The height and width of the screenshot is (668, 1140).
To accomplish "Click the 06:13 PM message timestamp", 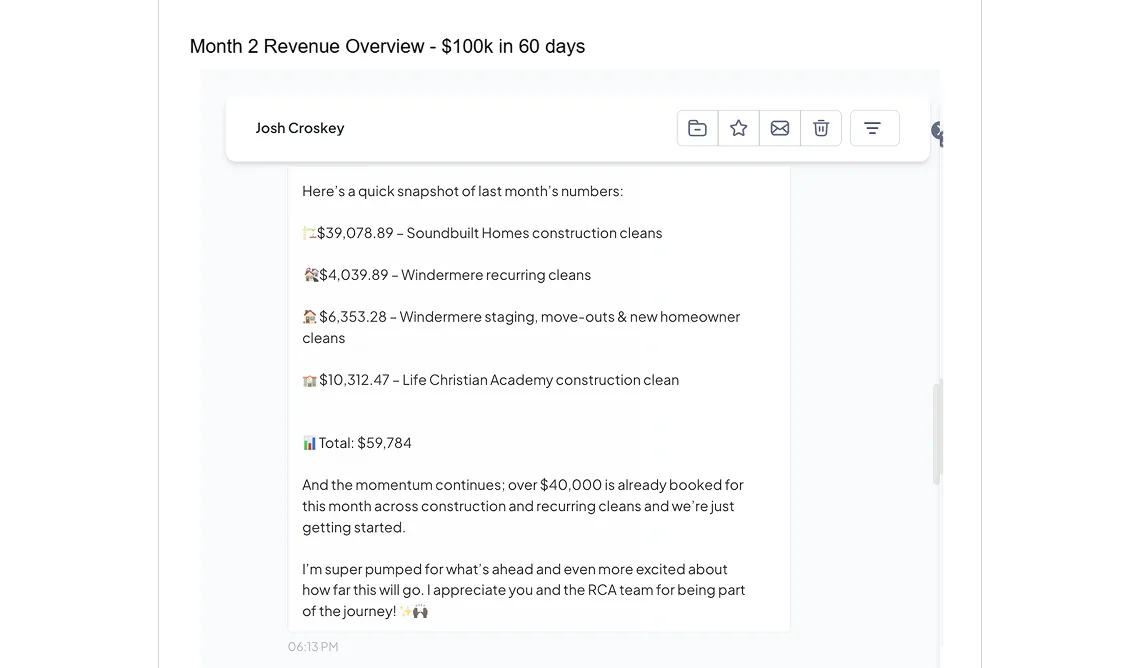I will 313,647.
